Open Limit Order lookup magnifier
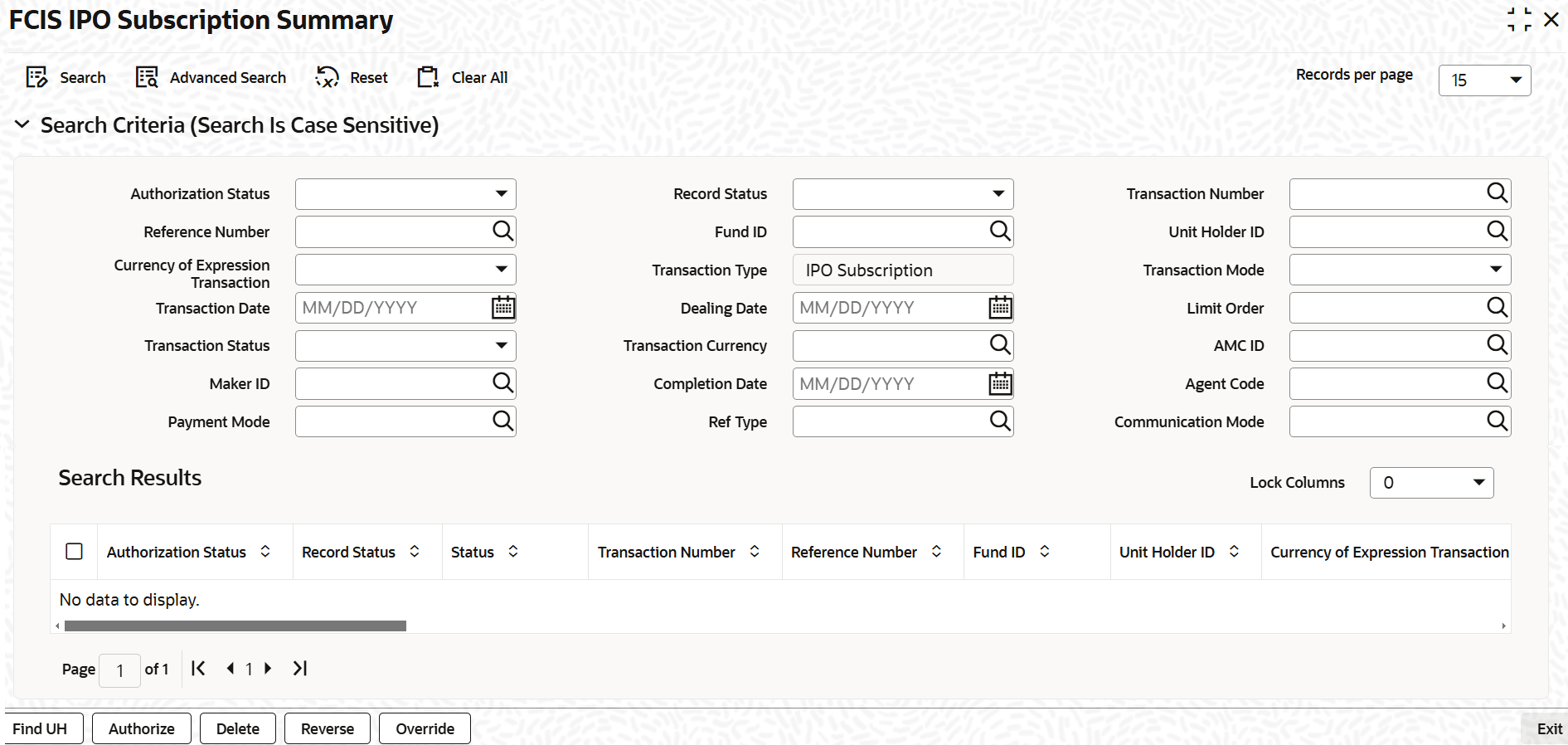The image size is (1568, 745). [1497, 308]
